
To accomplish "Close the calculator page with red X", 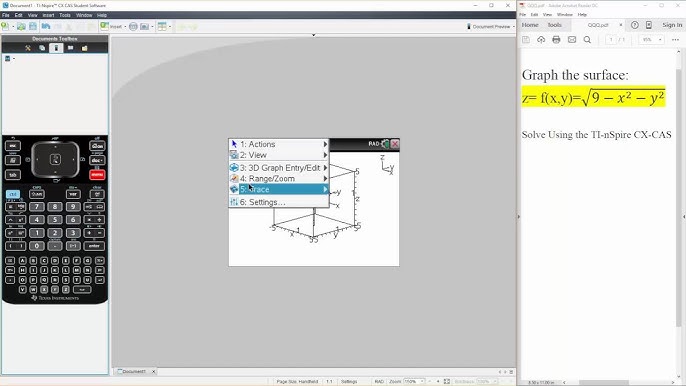I will (395, 144).
